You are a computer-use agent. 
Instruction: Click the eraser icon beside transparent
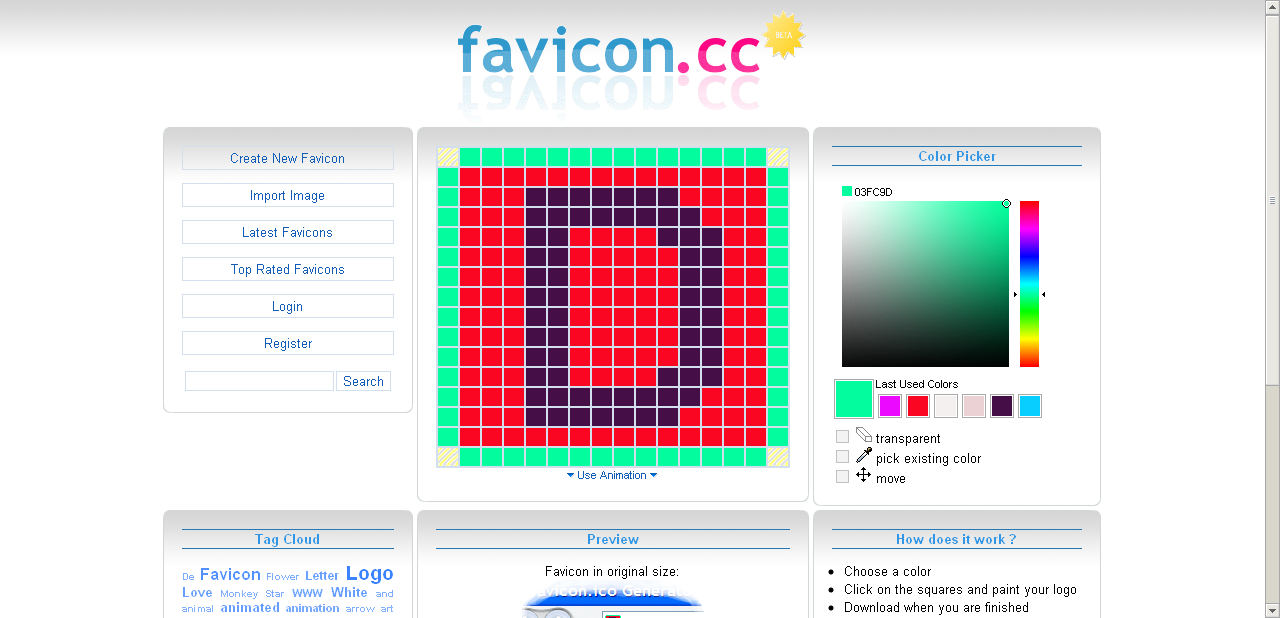[864, 435]
